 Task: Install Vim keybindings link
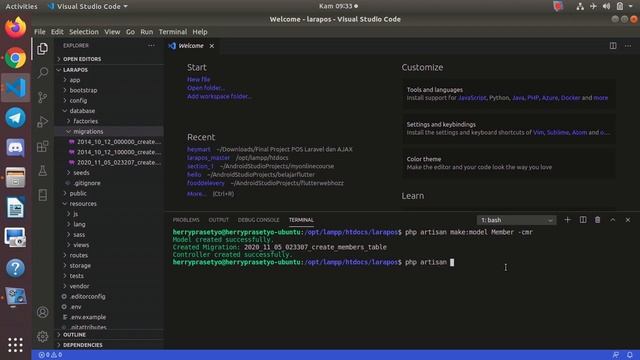pos(538,133)
